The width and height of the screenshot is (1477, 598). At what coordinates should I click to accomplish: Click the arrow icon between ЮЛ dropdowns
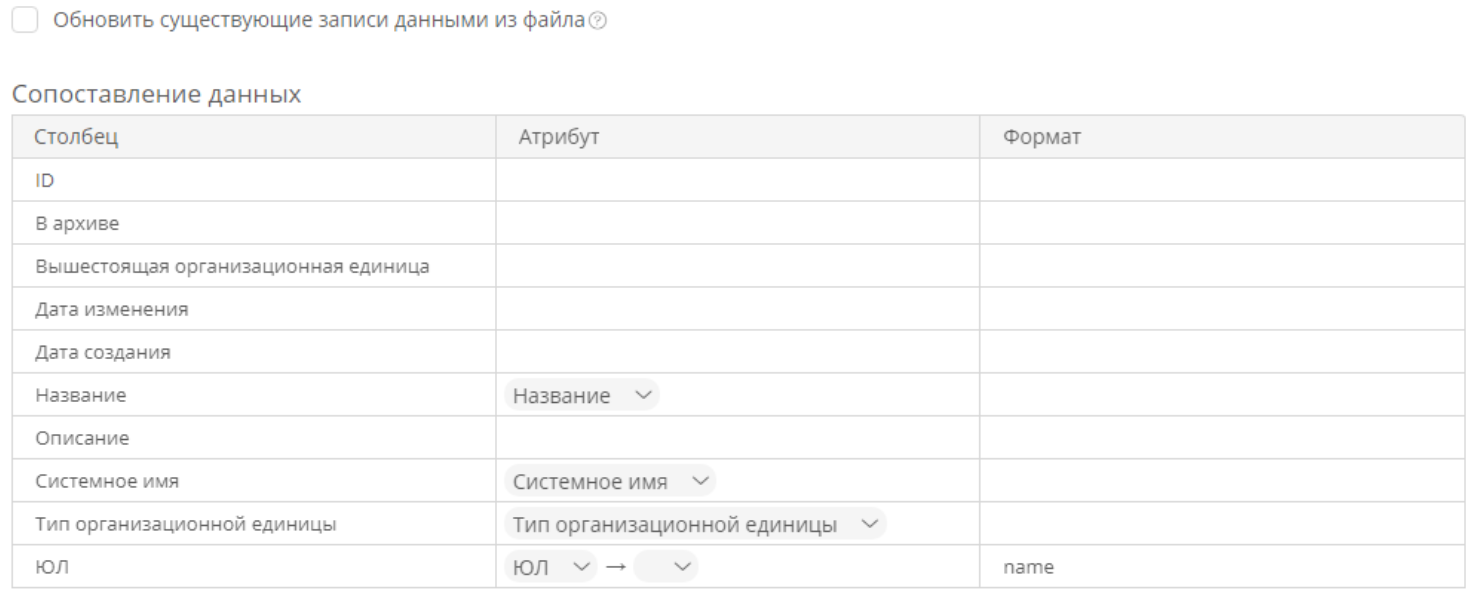(615, 567)
